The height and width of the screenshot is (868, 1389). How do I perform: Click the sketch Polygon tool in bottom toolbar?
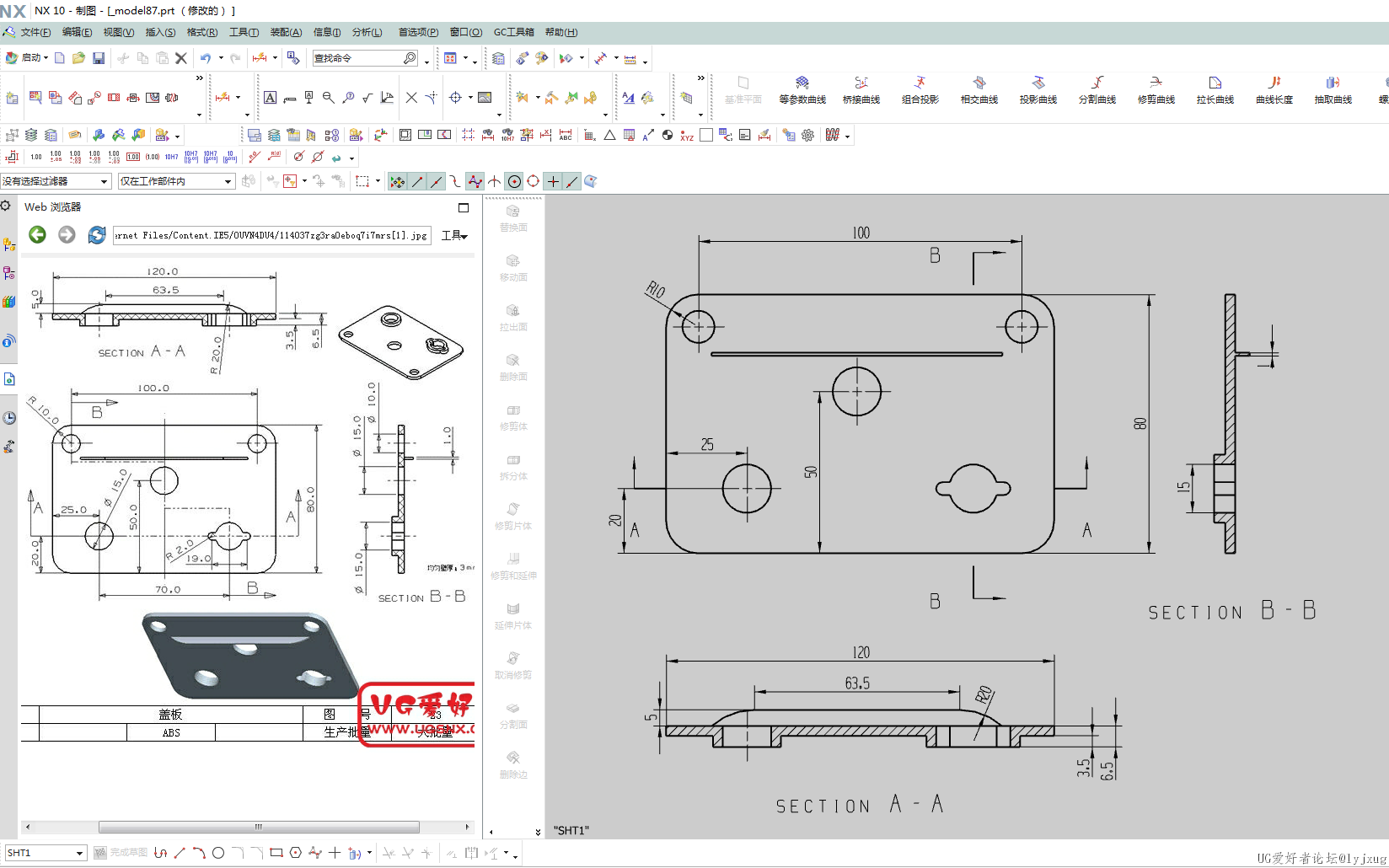[x=296, y=853]
